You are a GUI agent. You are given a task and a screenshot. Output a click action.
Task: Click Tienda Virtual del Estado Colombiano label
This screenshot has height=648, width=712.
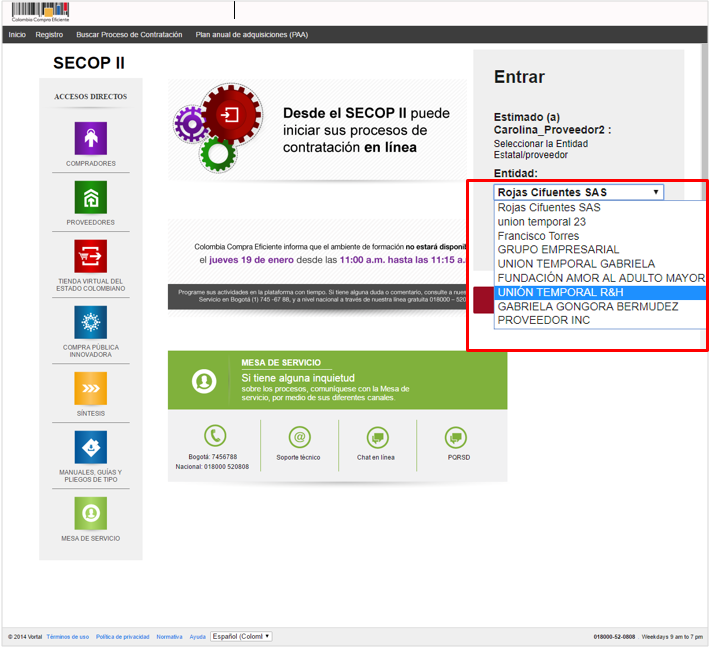[x=91, y=285]
